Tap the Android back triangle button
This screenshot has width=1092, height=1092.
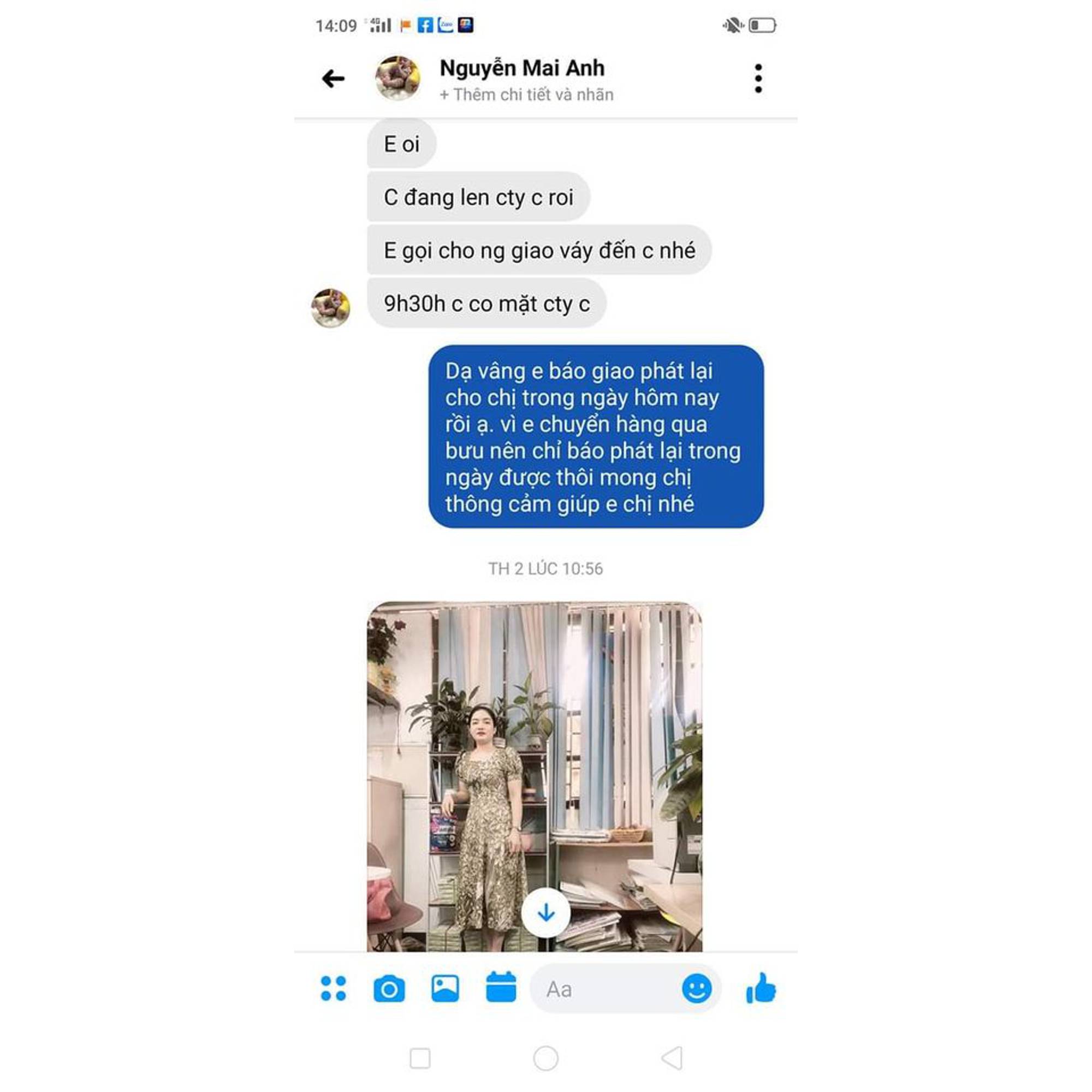click(672, 1058)
